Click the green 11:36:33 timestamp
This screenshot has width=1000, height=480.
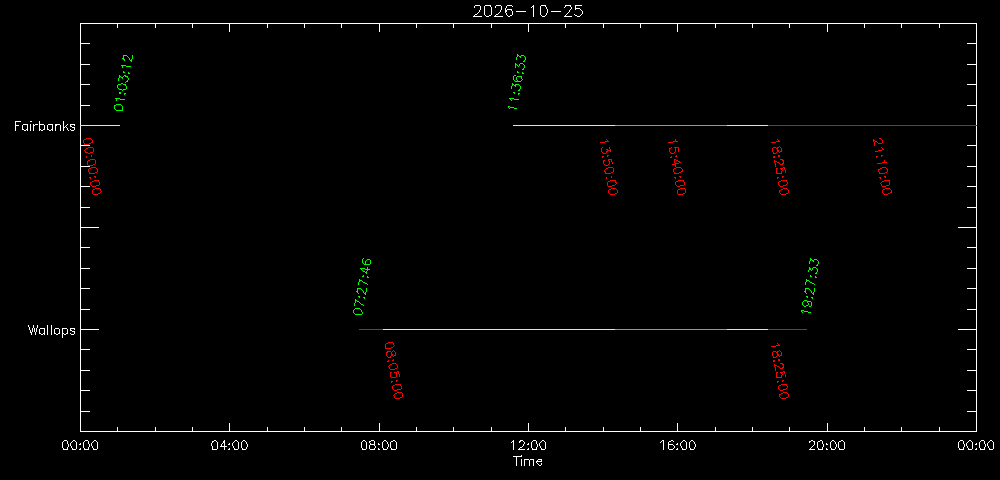click(x=518, y=83)
